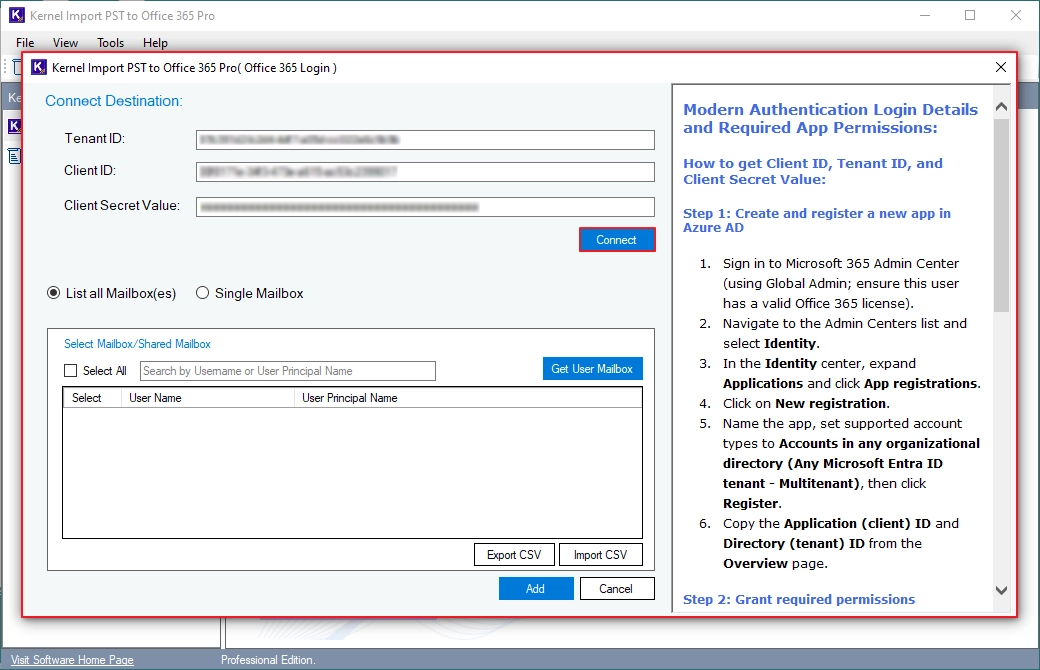The height and width of the screenshot is (670, 1040).
Task: Click the scroll up arrow in help panel
Action: [1002, 107]
